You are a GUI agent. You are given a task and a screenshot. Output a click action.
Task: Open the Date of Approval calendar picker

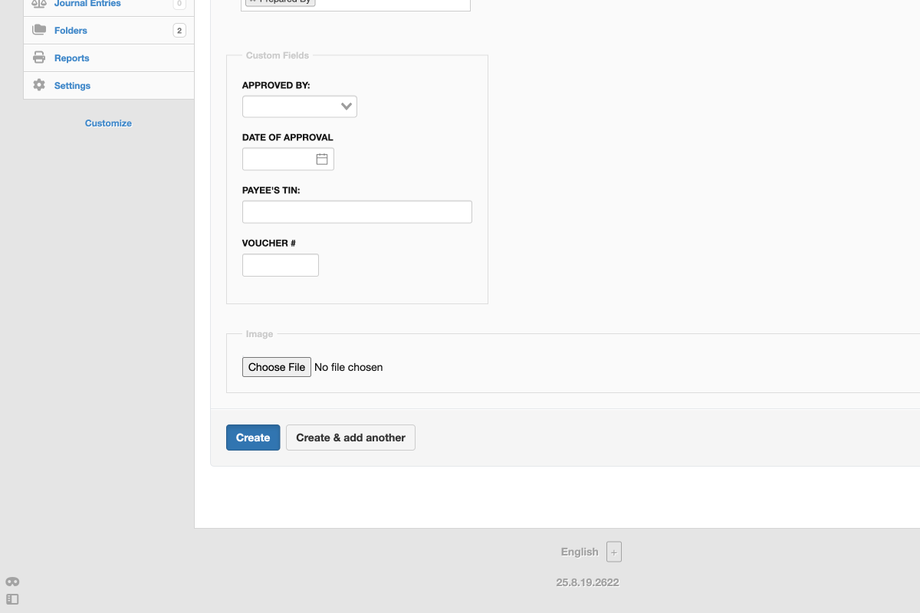coord(322,159)
